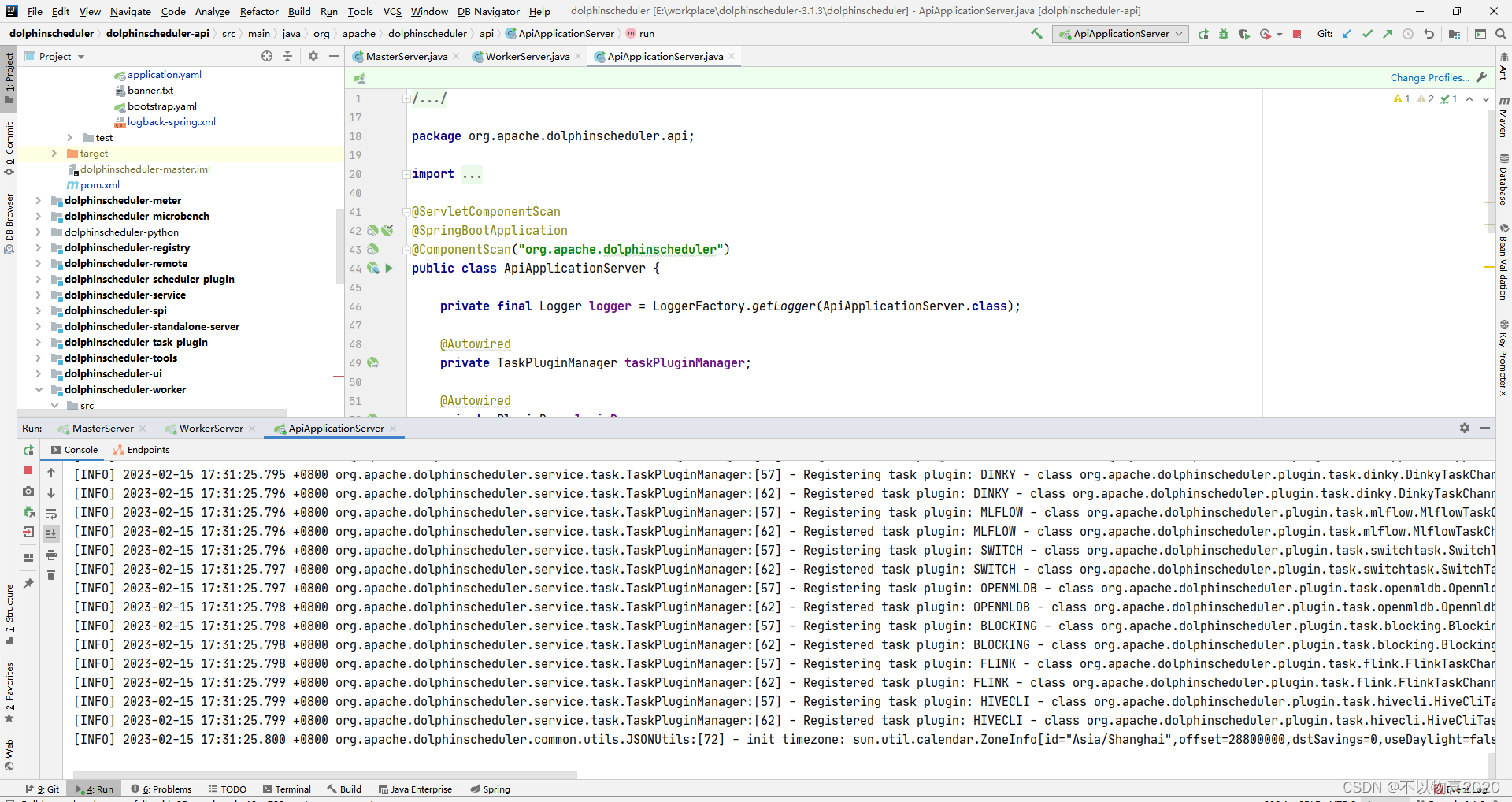The image size is (1512, 802).
Task: Open the Terminal tool window button
Action: coord(287,789)
